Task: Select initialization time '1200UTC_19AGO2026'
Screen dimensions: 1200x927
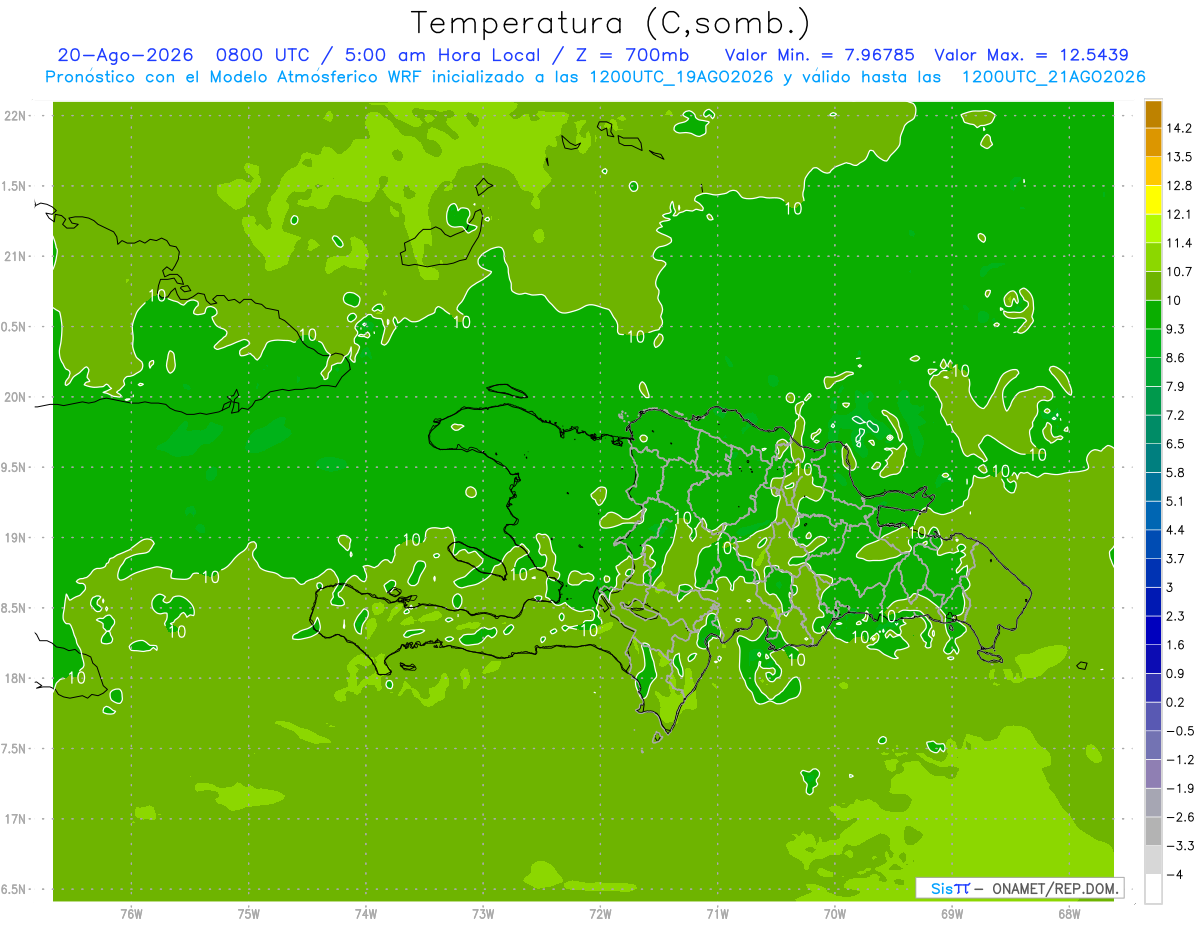Action: click(680, 77)
